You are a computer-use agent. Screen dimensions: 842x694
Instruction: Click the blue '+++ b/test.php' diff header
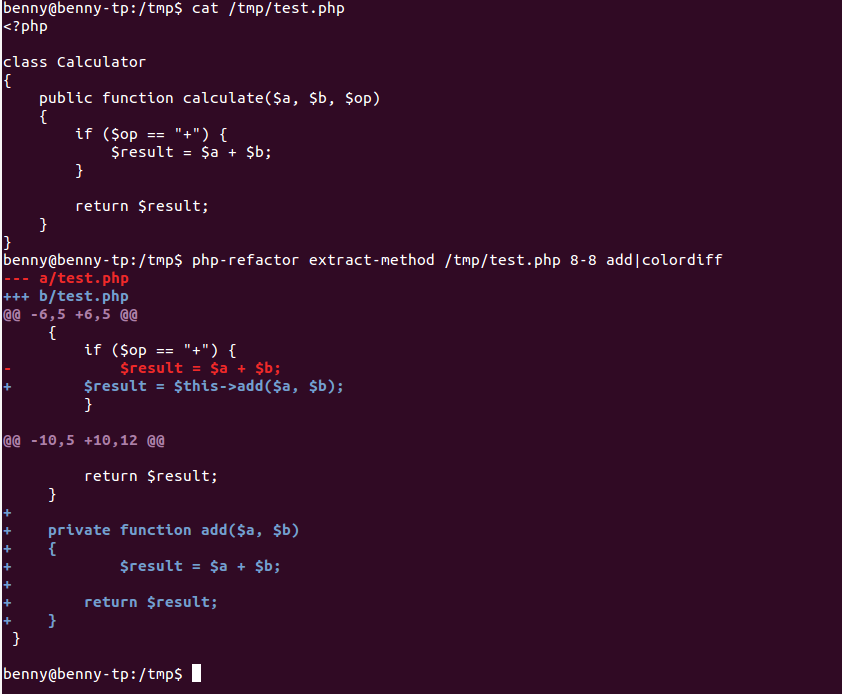point(66,297)
